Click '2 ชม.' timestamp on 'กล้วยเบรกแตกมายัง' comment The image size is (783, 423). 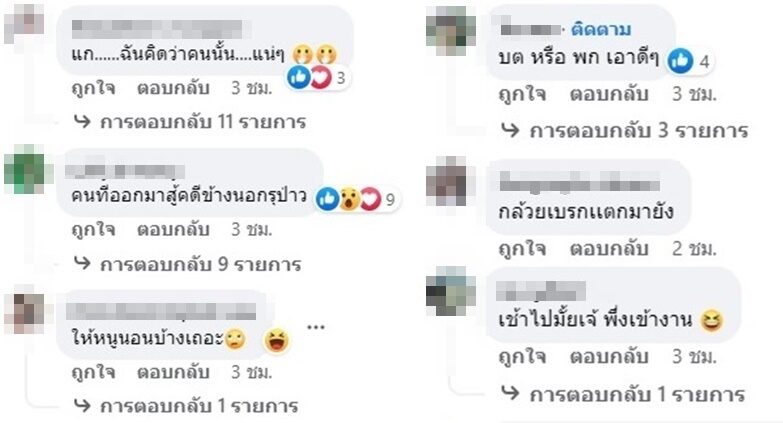point(694,248)
